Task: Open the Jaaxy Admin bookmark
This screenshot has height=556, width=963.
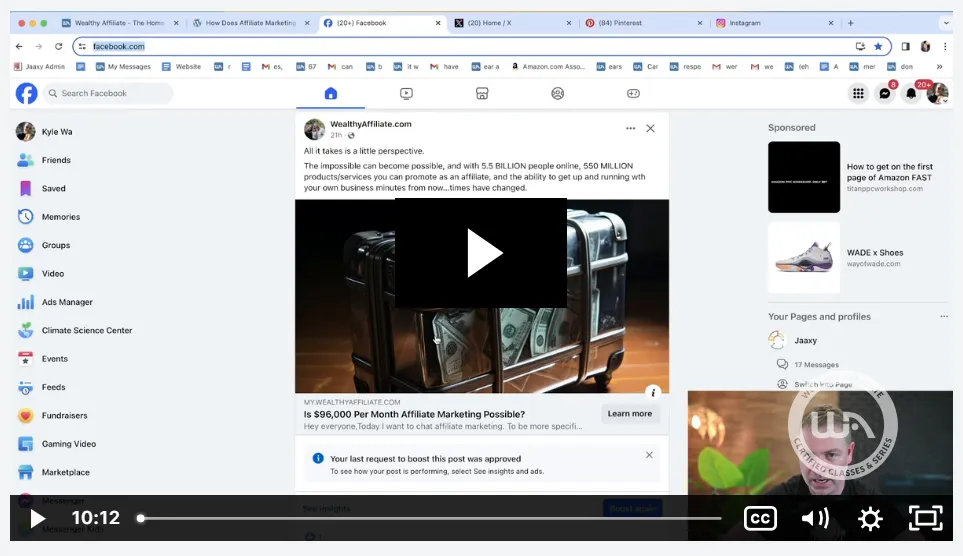Action: [39, 66]
